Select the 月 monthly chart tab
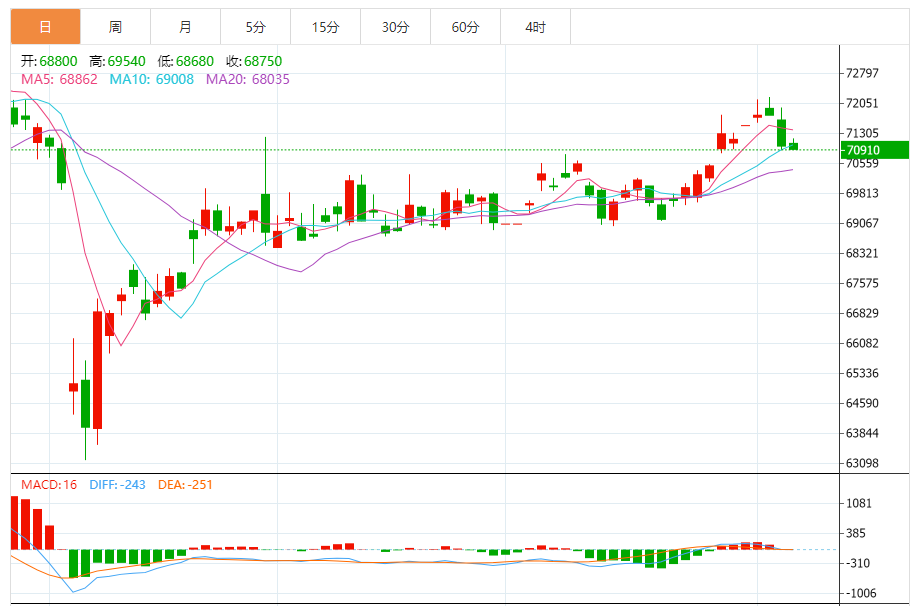914x606 pixels. tap(185, 27)
